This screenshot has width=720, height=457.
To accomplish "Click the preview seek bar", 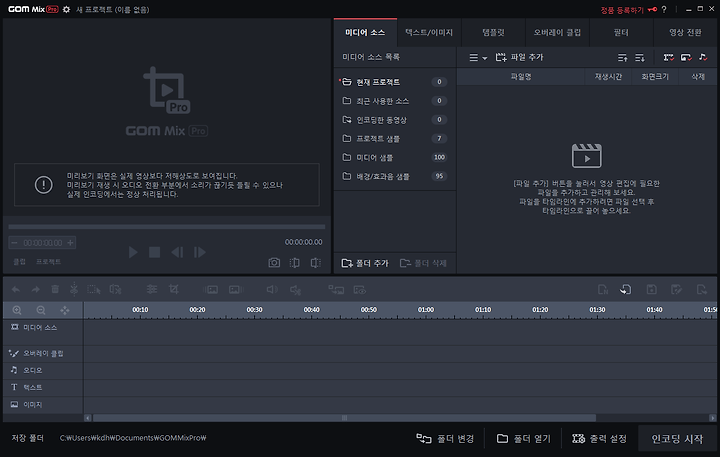I will tap(167, 227).
